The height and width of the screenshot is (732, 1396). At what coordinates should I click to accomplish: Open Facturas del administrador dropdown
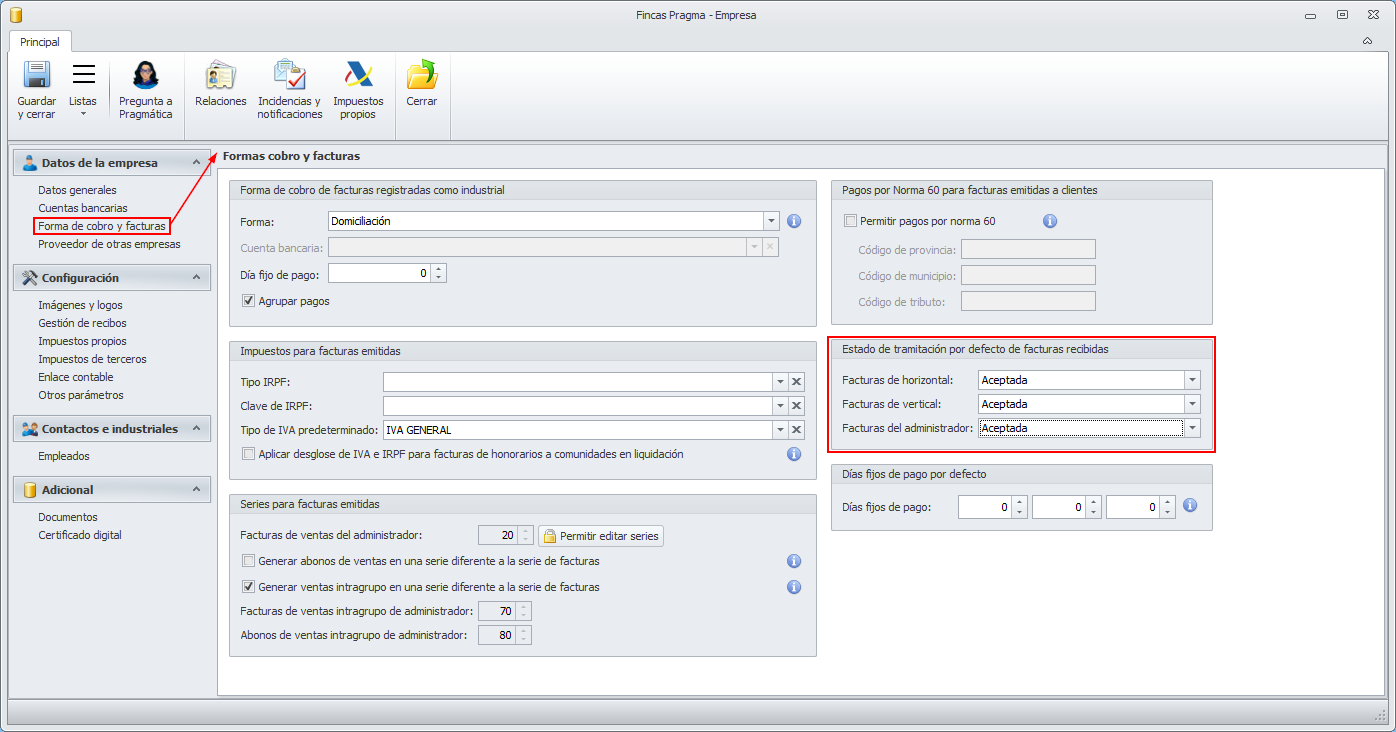pos(1192,428)
